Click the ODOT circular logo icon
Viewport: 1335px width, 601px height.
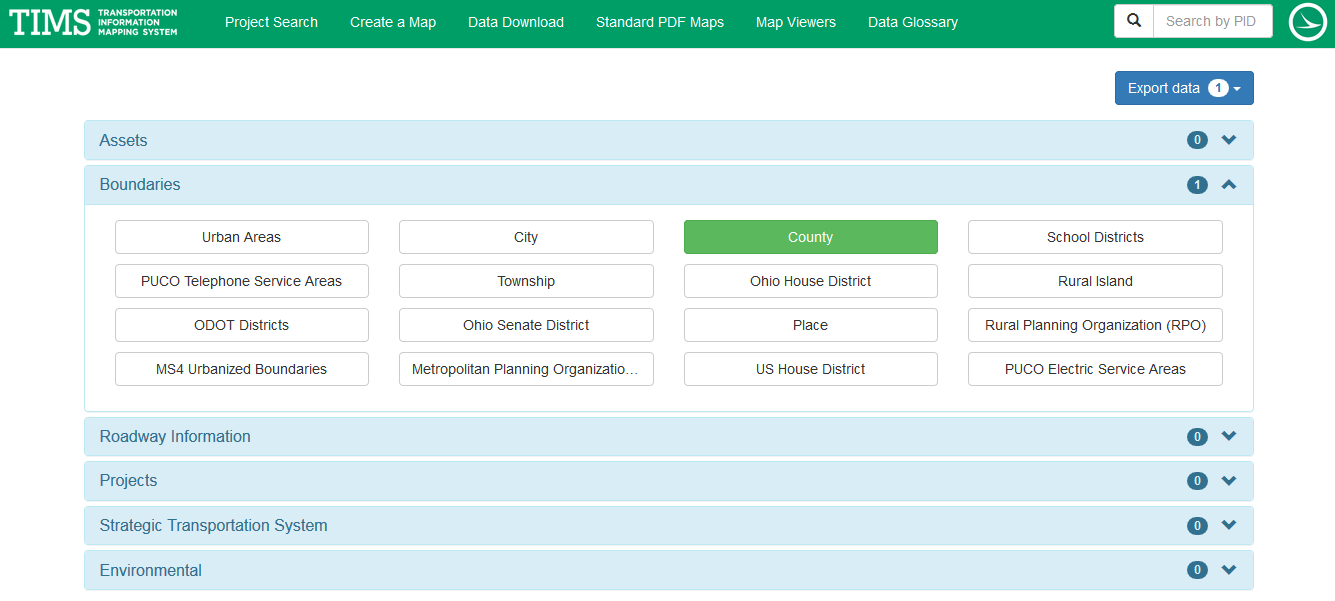pyautogui.click(x=1307, y=22)
